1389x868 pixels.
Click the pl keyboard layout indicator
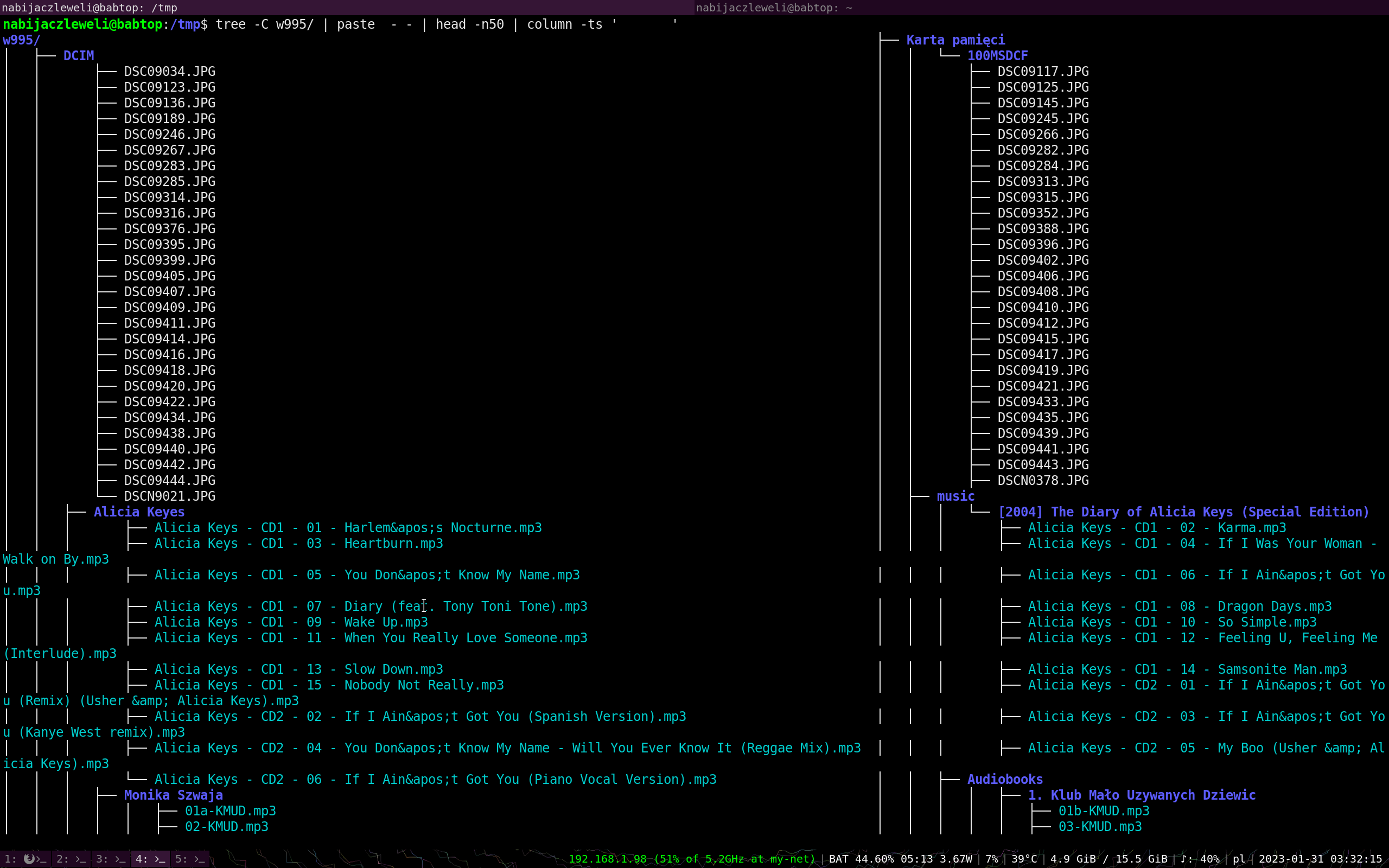click(x=1239, y=859)
